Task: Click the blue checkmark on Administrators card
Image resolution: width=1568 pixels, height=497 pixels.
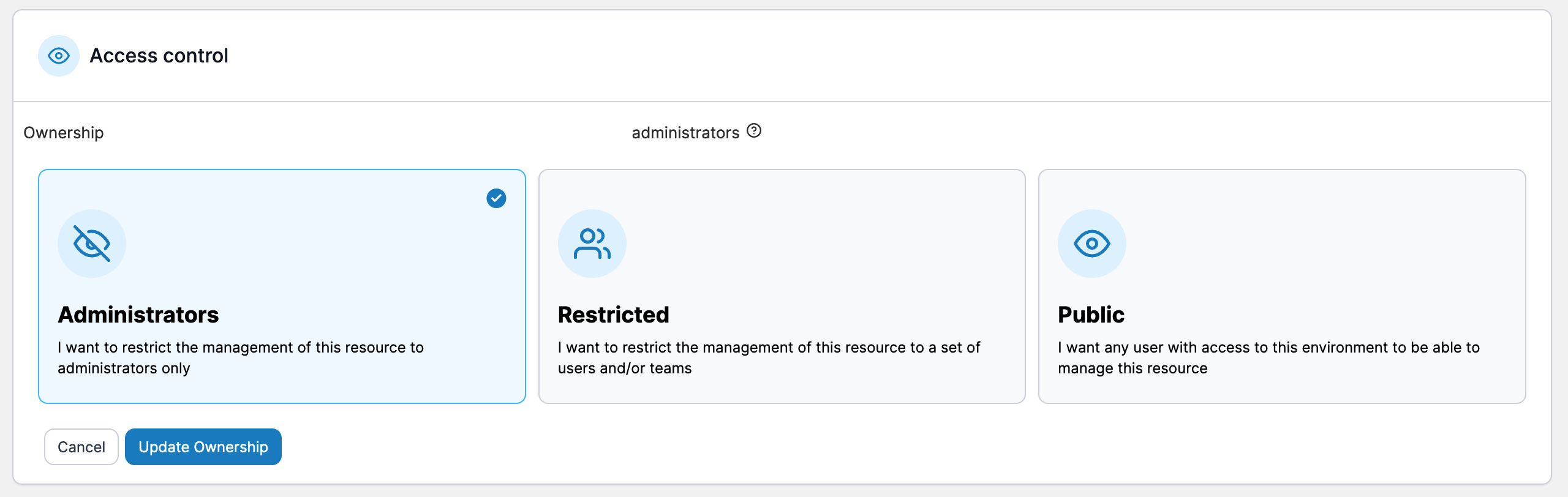Action: 496,198
